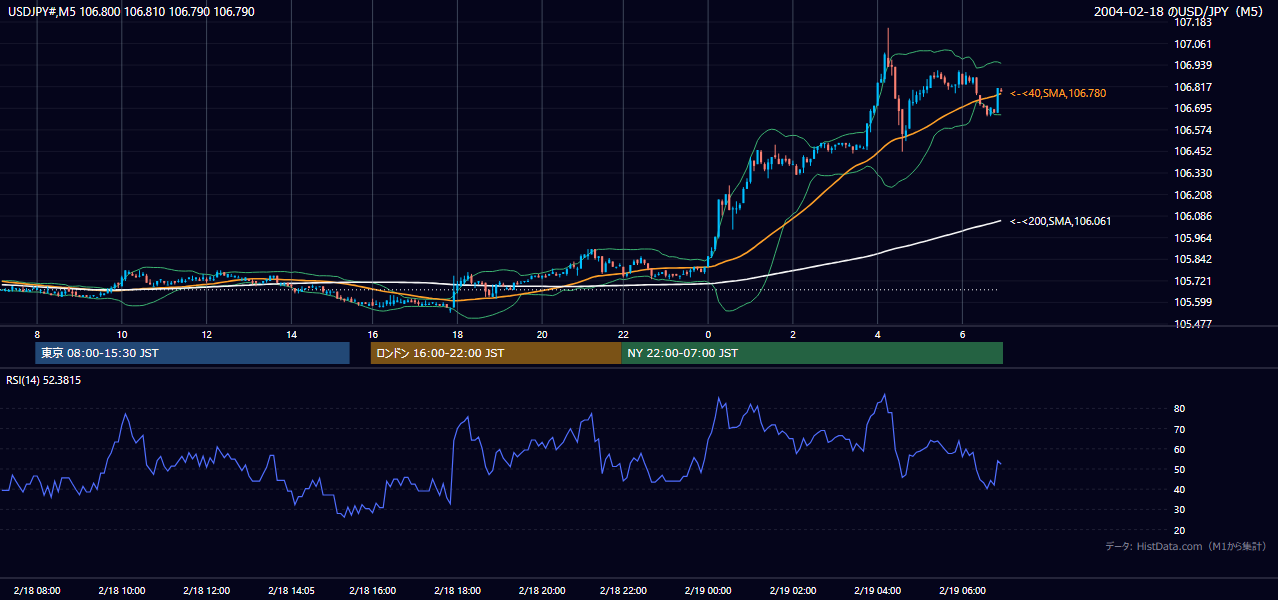1278x600 pixels.
Task: Click price axis value 106.574
Action: tap(1193, 130)
